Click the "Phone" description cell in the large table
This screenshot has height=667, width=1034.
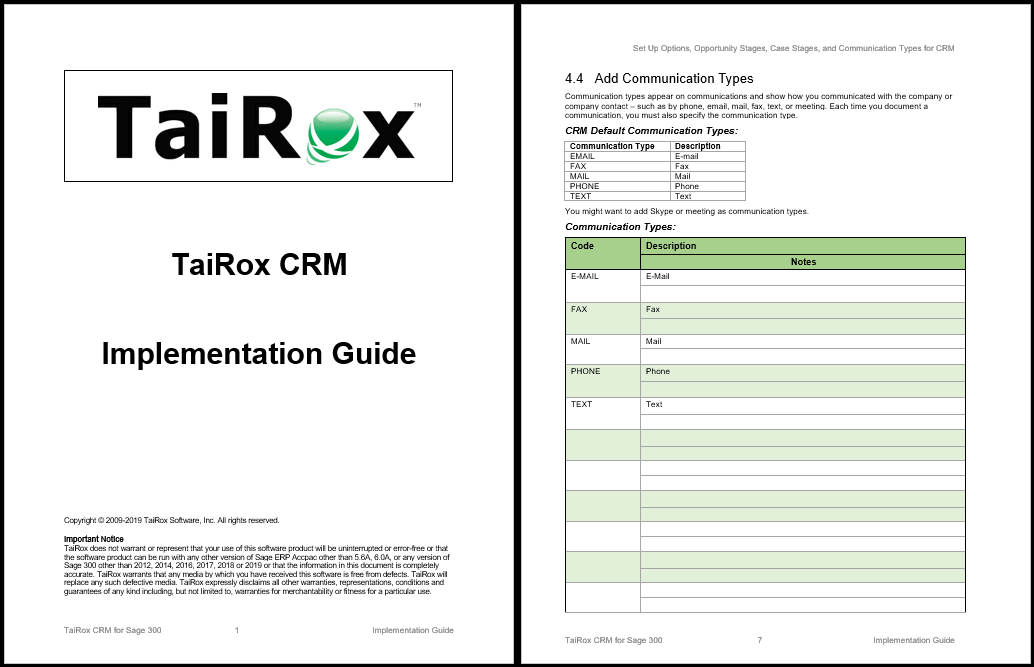pos(658,372)
